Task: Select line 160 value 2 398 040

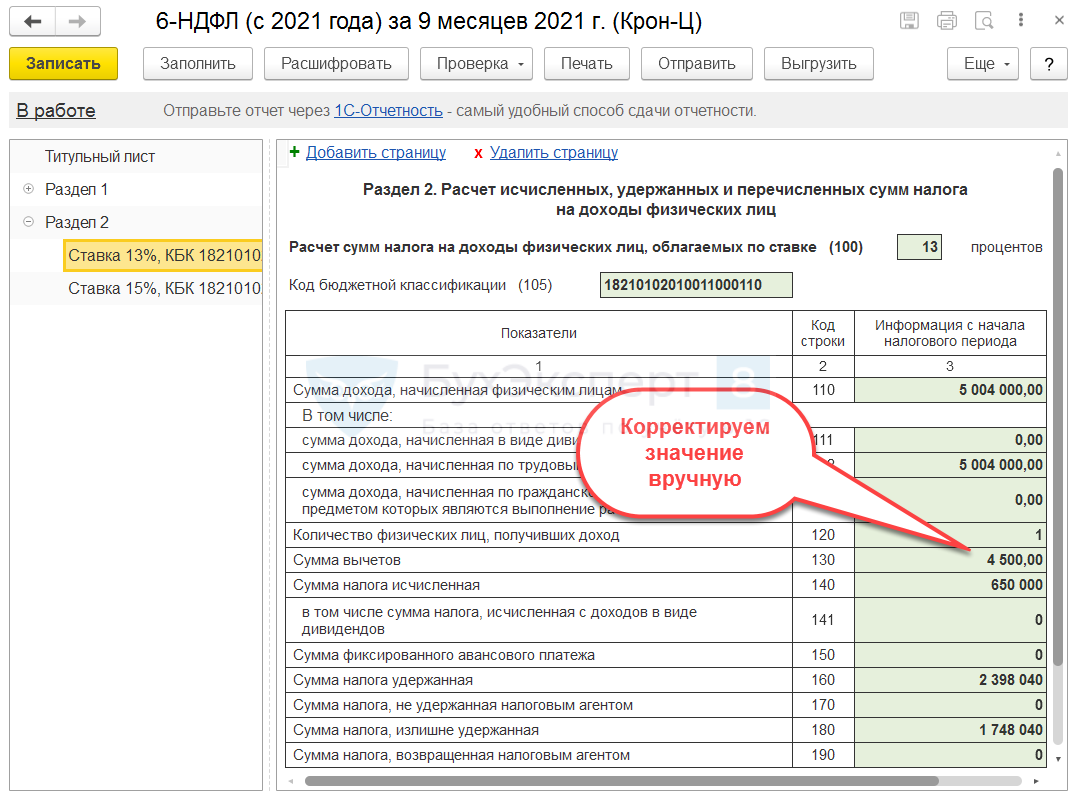Action: 950,680
